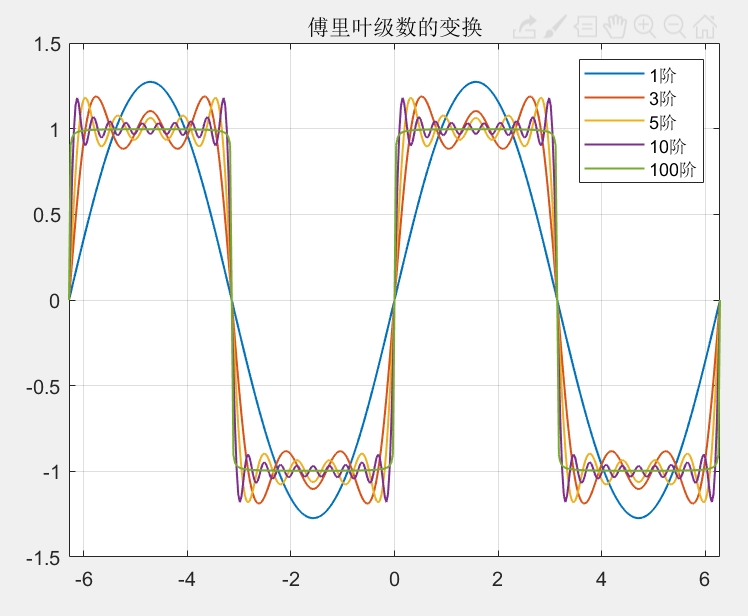Screen dimensions: 748x616
Task: Choose the zoom in magnifier tool
Action: tap(645, 27)
